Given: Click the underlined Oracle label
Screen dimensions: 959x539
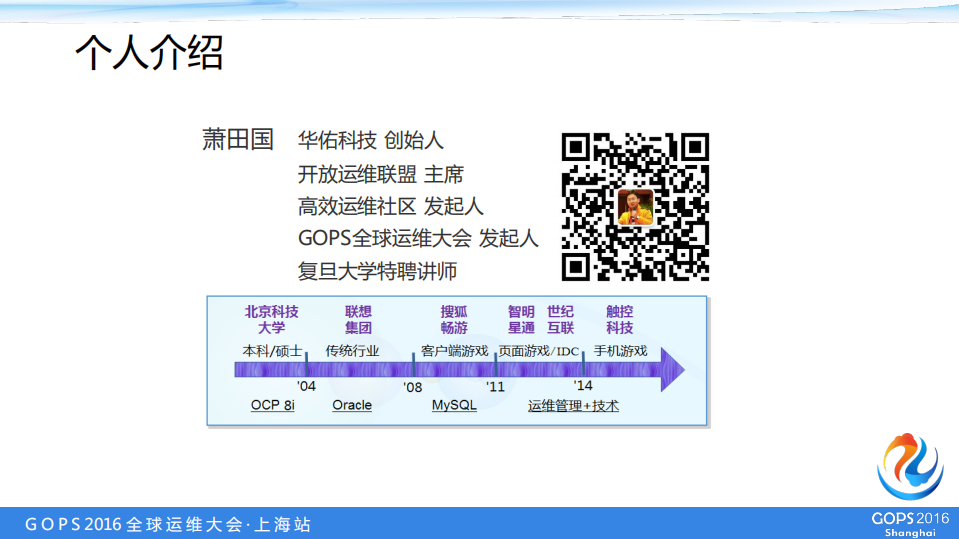Looking at the screenshot, I should click(352, 405).
